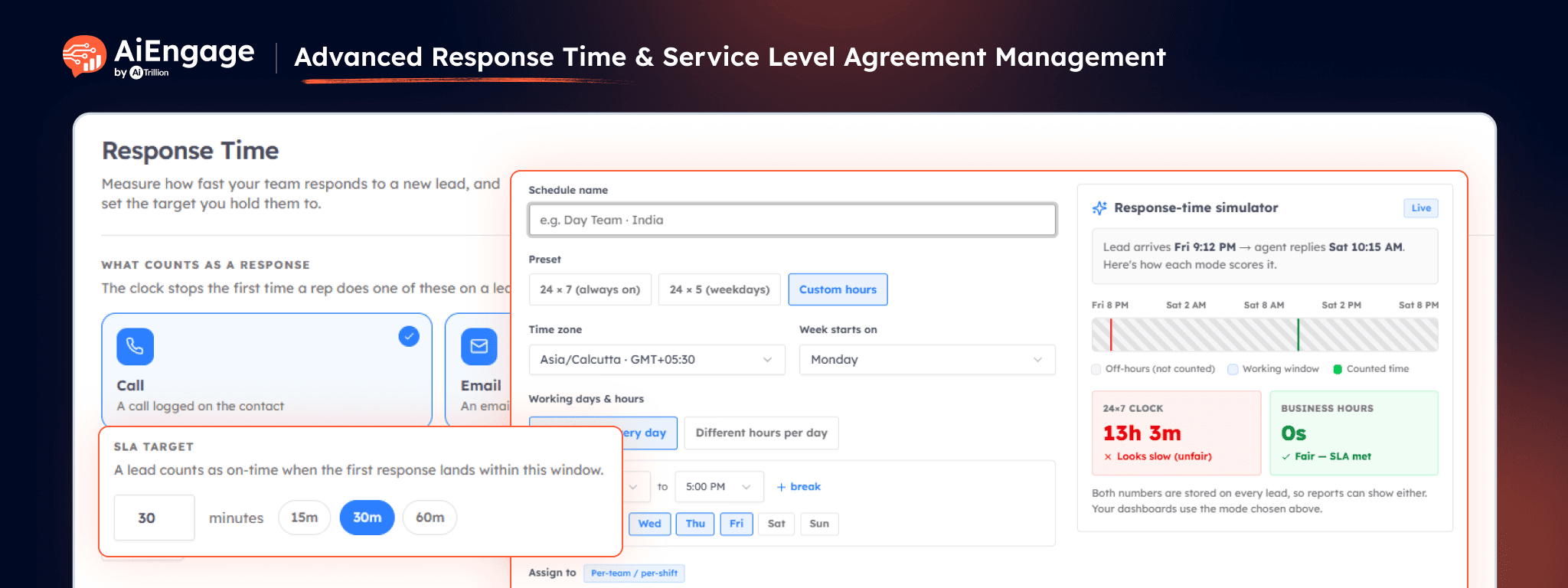Click the 'Looks slow (unfair)' text

[x=1164, y=456]
